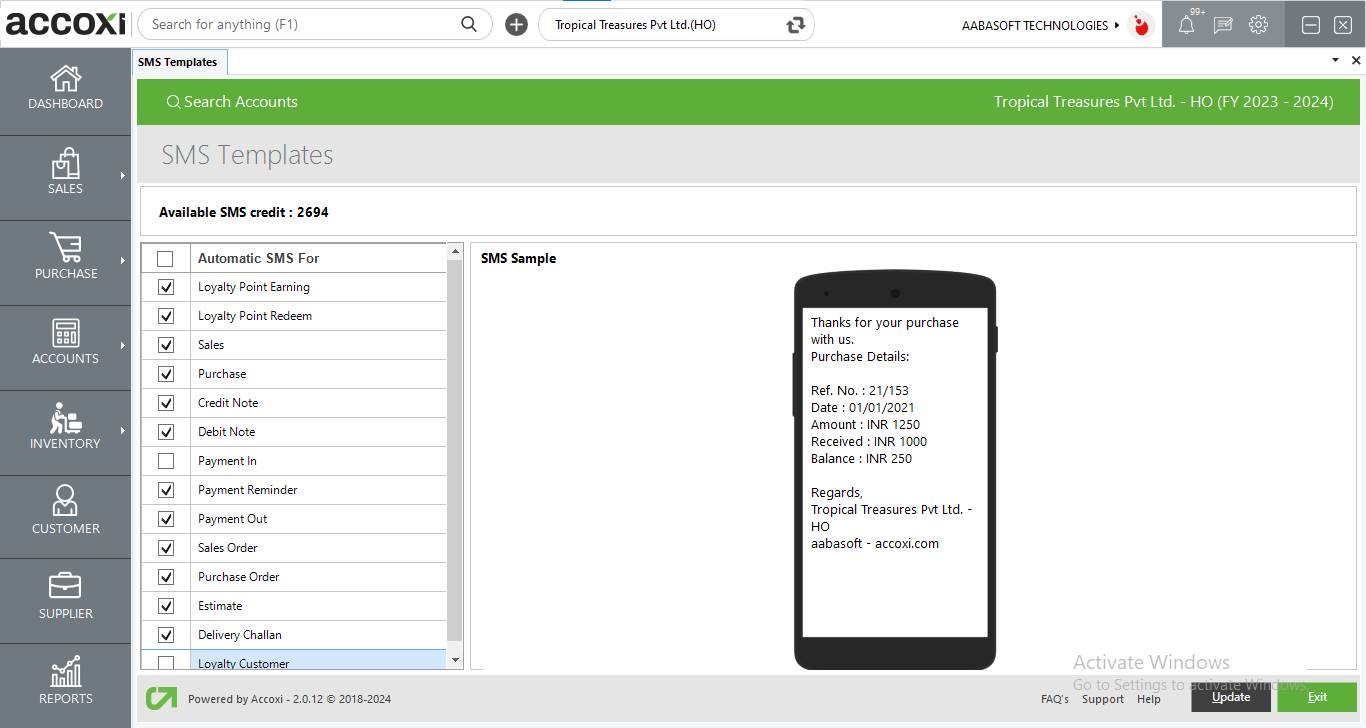Click the switch organization arrows icon
Viewport: 1366px width, 728px height.
pos(796,25)
